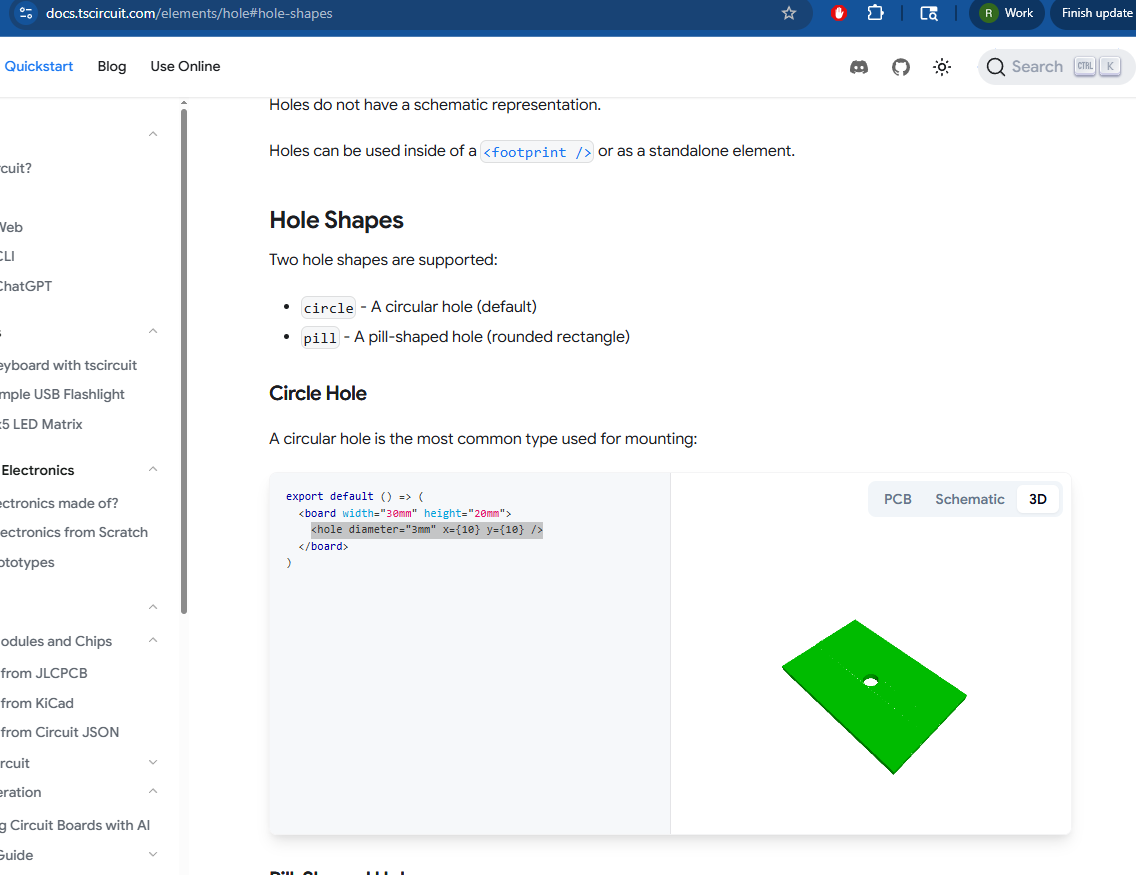Open 'Electronics from Scratch' sidebar link
Viewport: 1136px width, 875px height.
[74, 532]
